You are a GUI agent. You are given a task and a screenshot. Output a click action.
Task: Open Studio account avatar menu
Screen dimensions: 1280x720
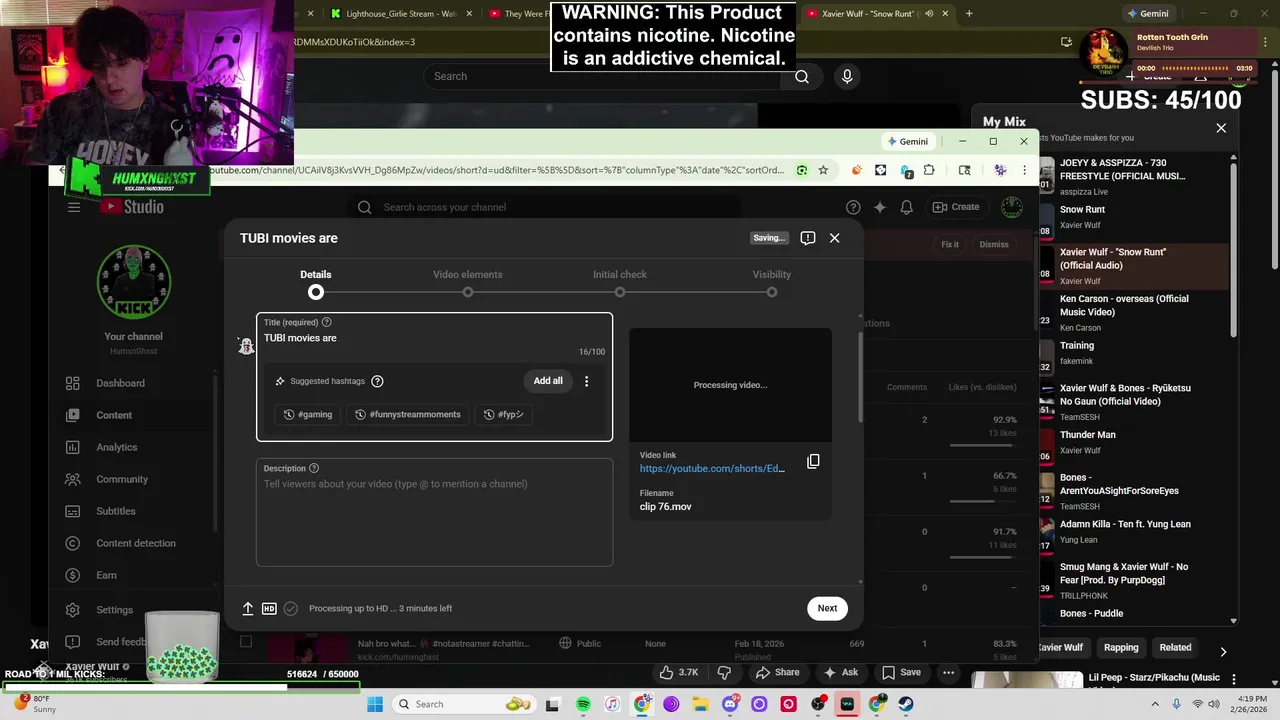pyautogui.click(x=1012, y=207)
